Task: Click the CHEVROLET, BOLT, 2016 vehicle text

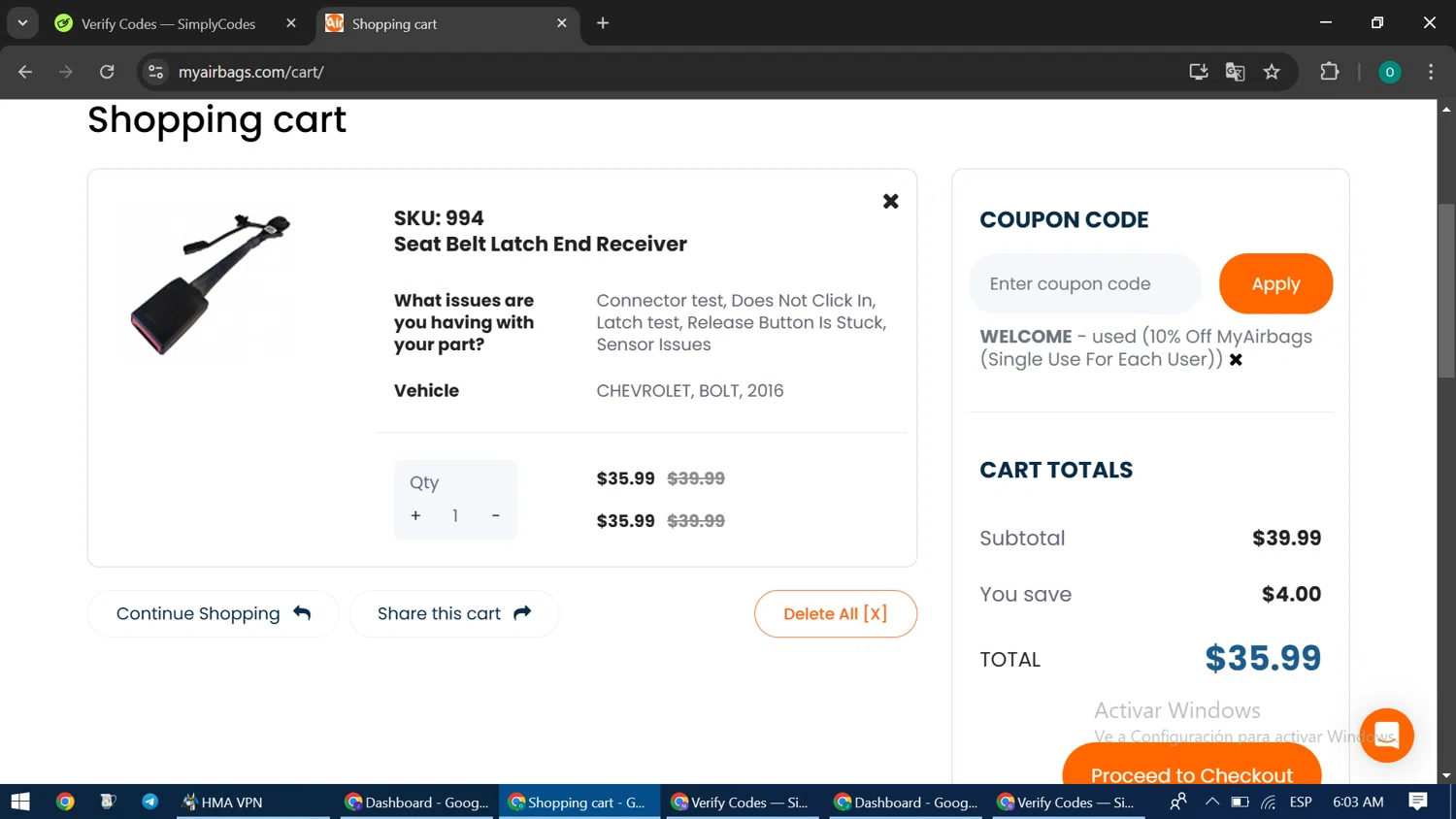Action: click(x=689, y=390)
